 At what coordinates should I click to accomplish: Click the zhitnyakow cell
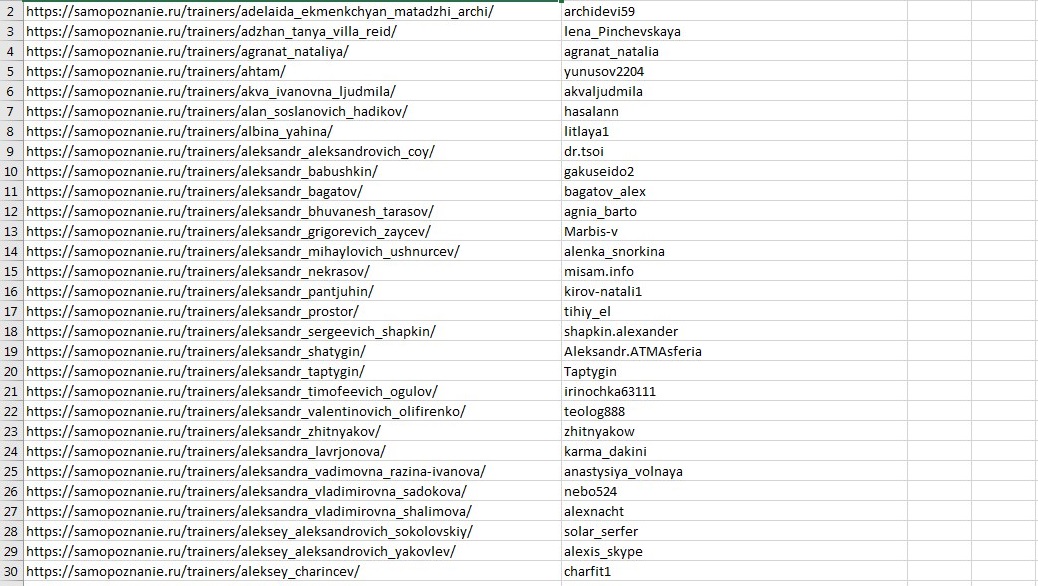pos(734,431)
